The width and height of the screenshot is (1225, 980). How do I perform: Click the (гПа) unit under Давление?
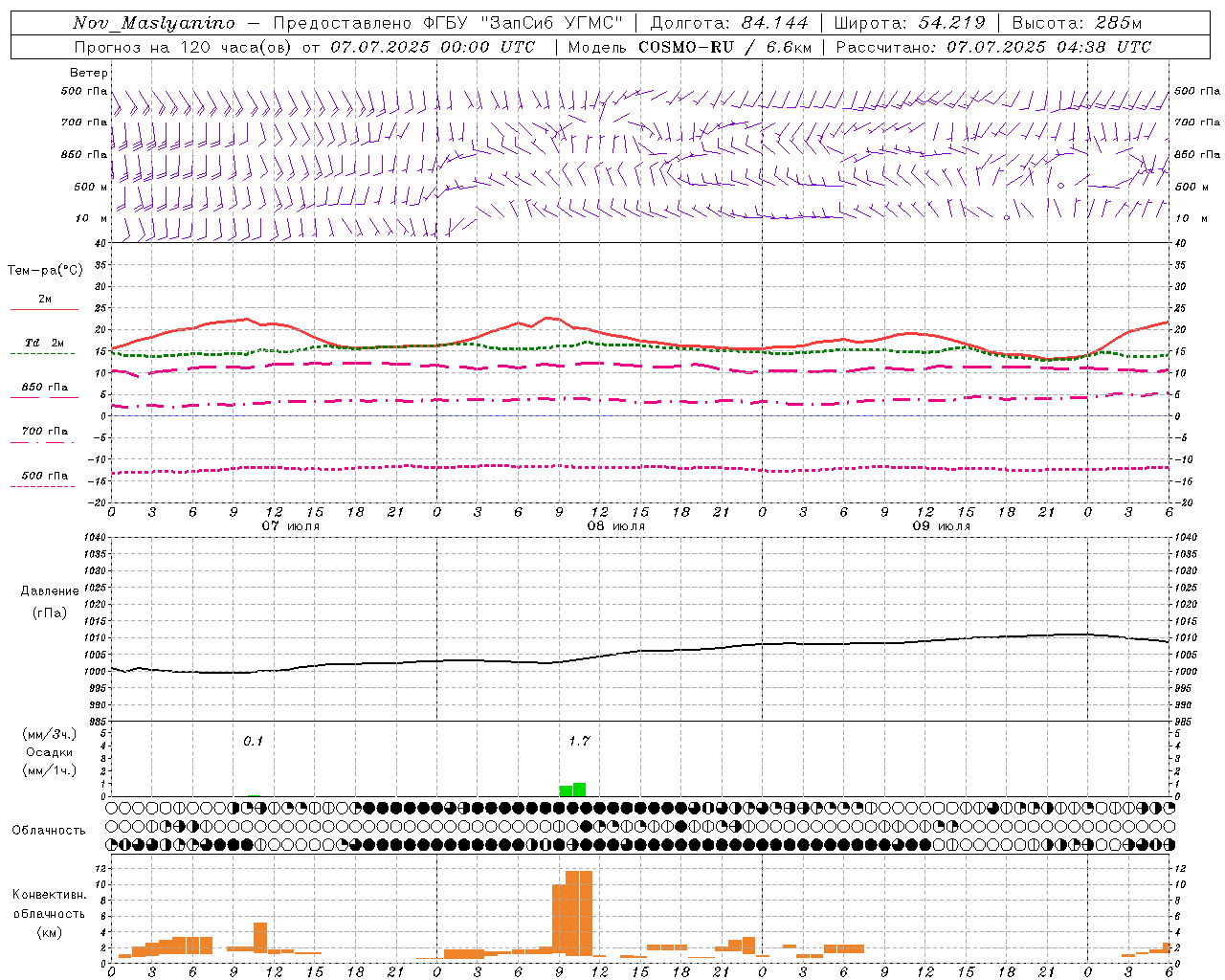[50, 612]
